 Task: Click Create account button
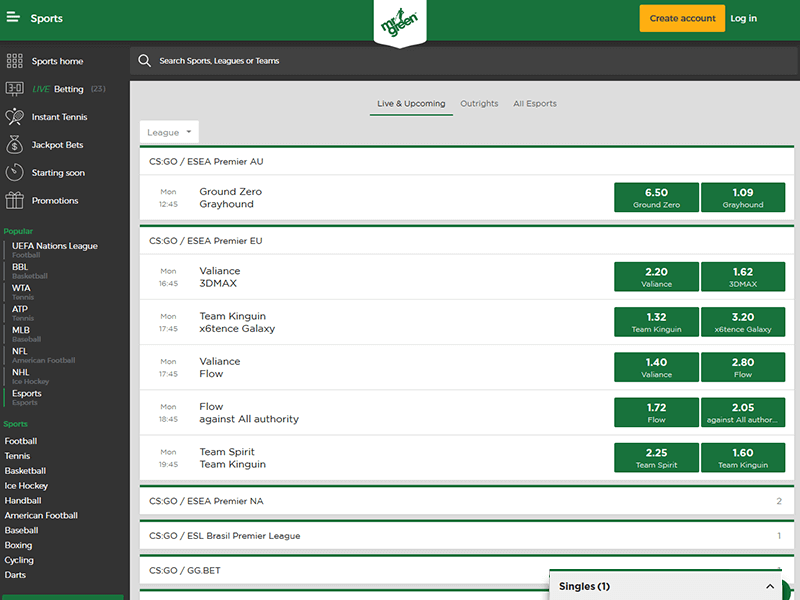tap(682, 18)
